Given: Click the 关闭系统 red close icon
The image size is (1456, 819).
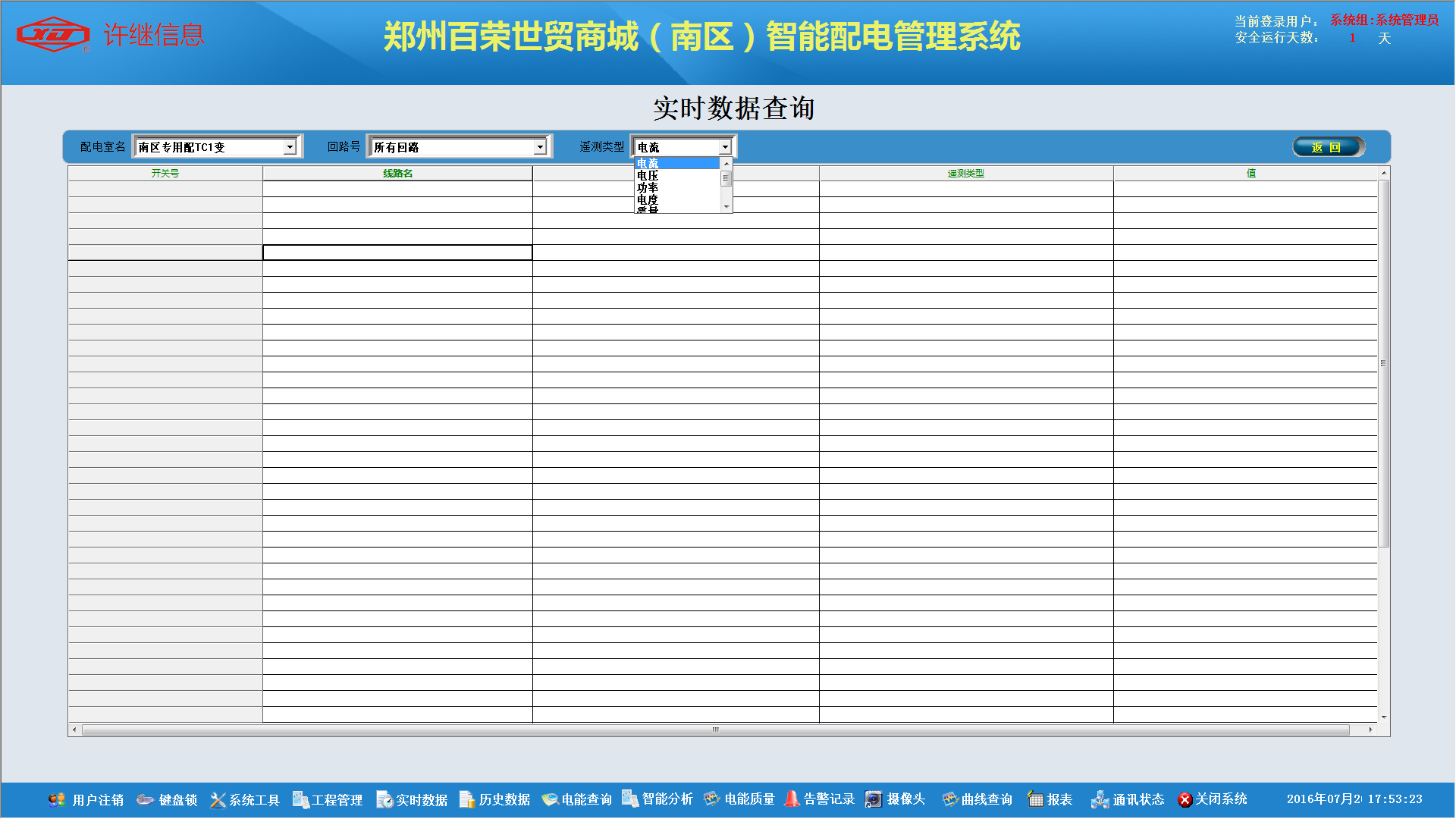Looking at the screenshot, I should [1185, 799].
